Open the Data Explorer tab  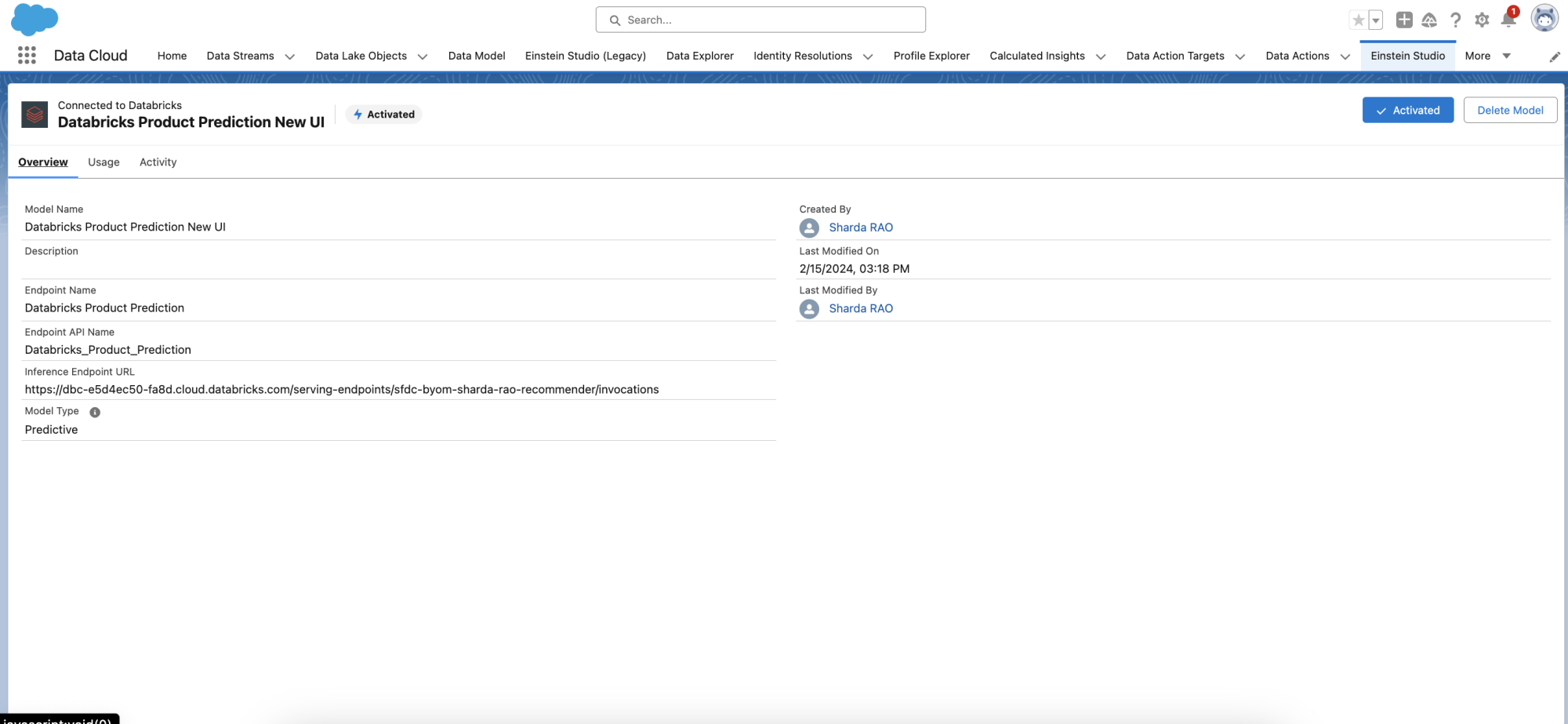tap(700, 56)
